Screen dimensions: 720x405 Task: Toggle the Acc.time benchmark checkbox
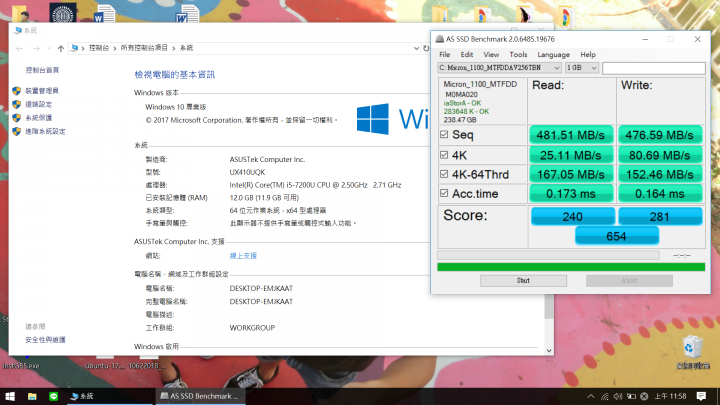click(444, 193)
